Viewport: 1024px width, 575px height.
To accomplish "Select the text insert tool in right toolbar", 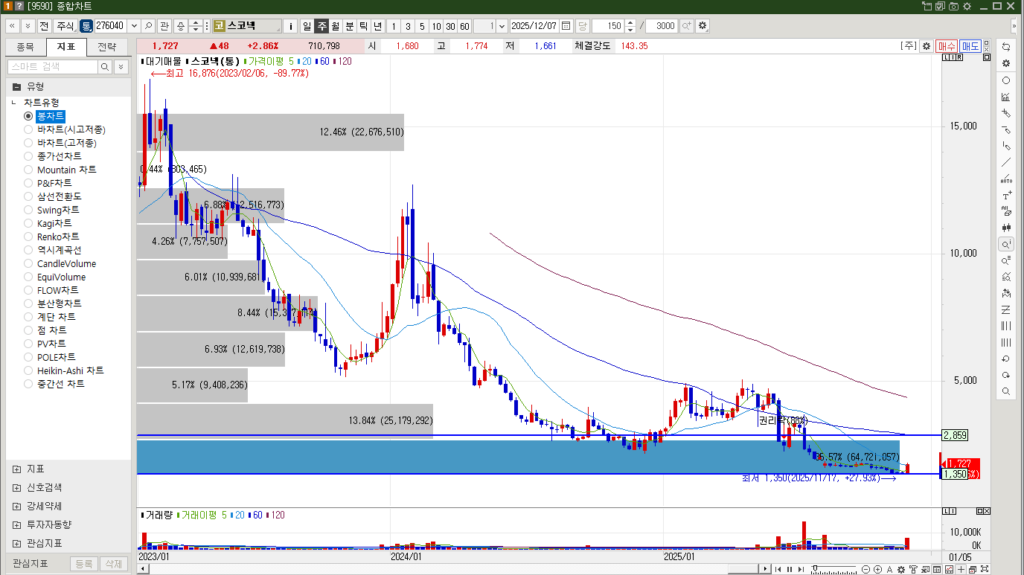I will pyautogui.click(x=1005, y=195).
